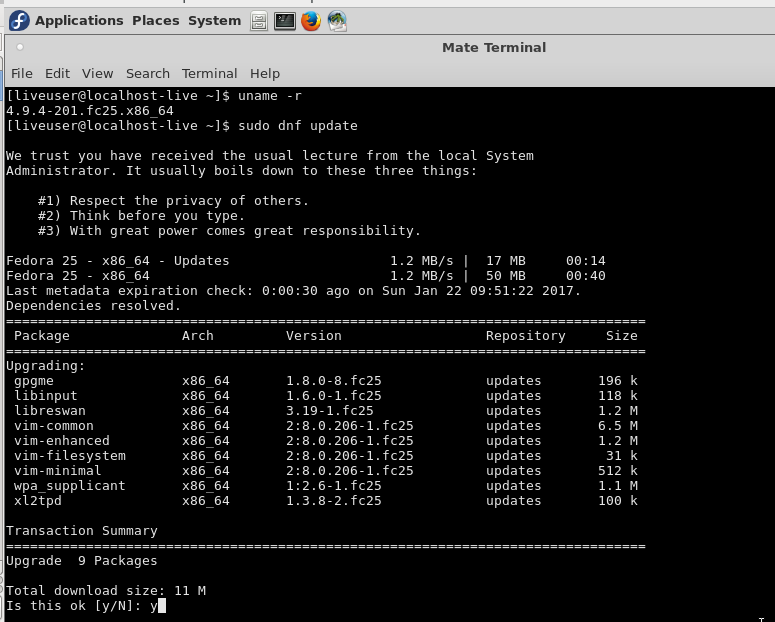775x622 pixels.
Task: Click the 'Respect the privacy of others' line
Action: (173, 201)
